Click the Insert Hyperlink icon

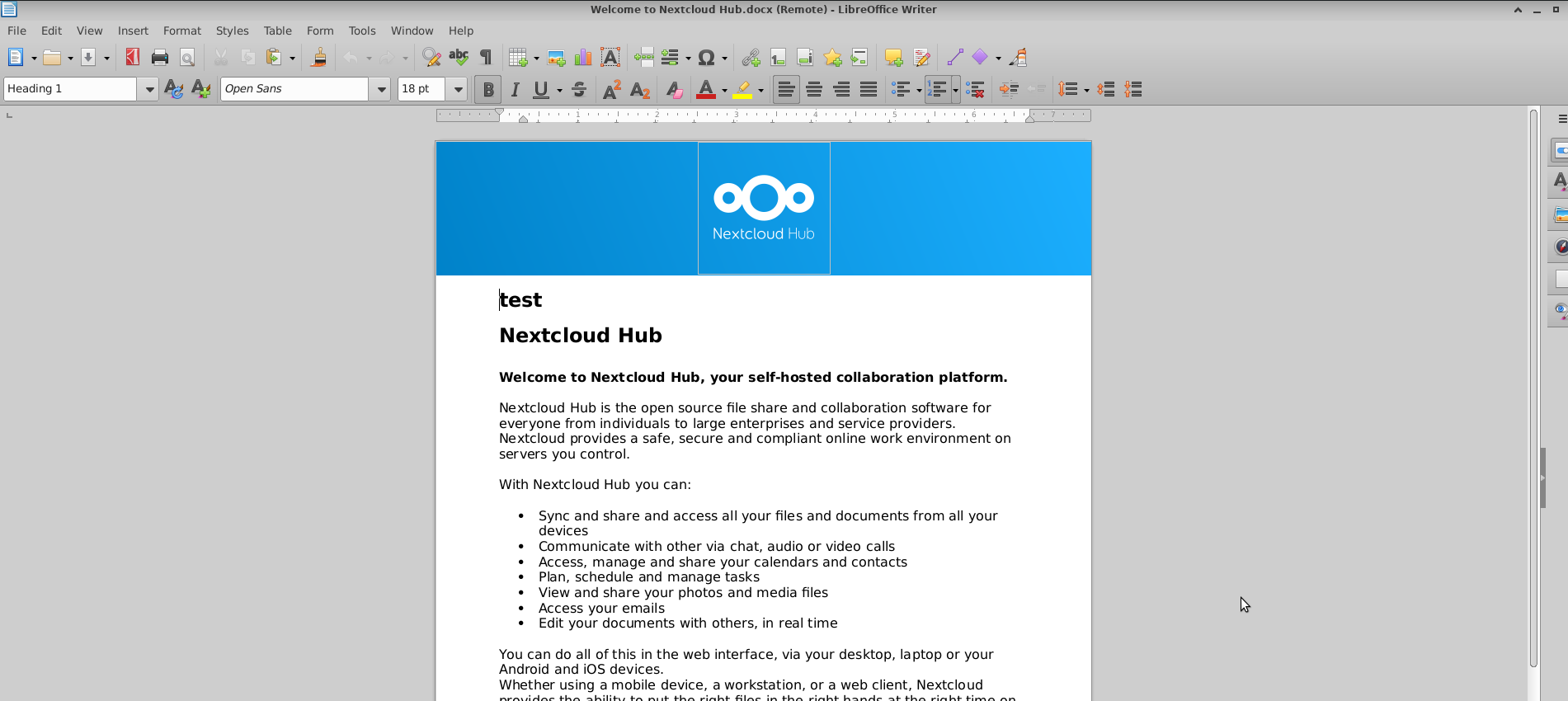[x=750, y=58]
